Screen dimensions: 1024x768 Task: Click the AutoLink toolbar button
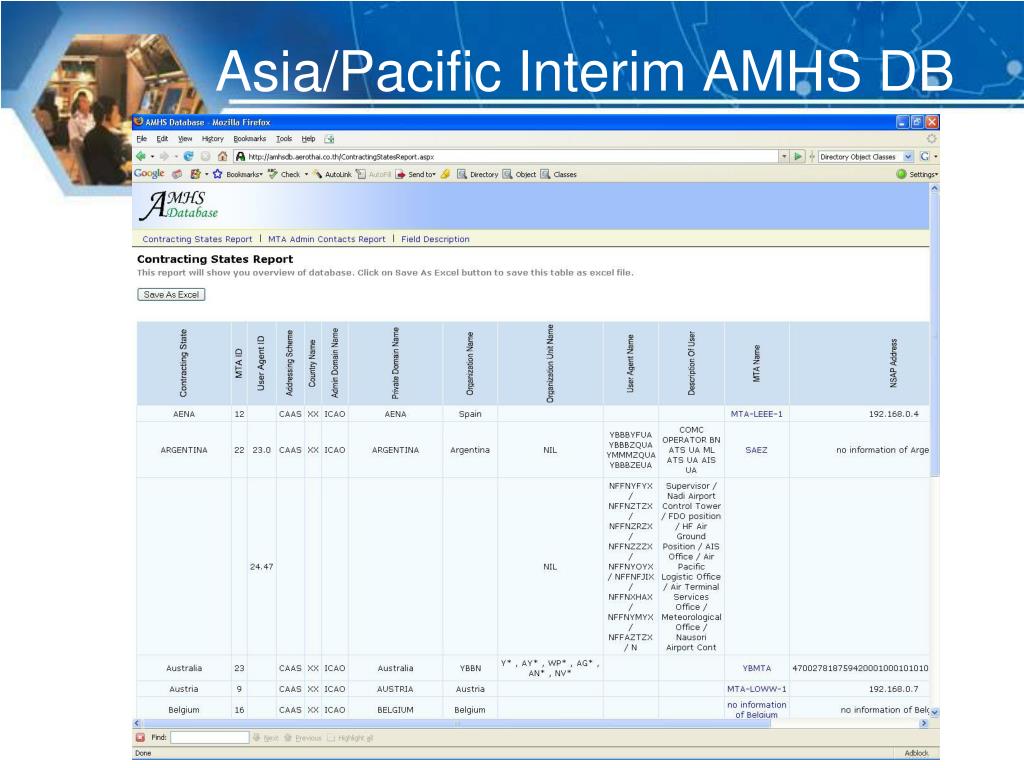[x=332, y=174]
